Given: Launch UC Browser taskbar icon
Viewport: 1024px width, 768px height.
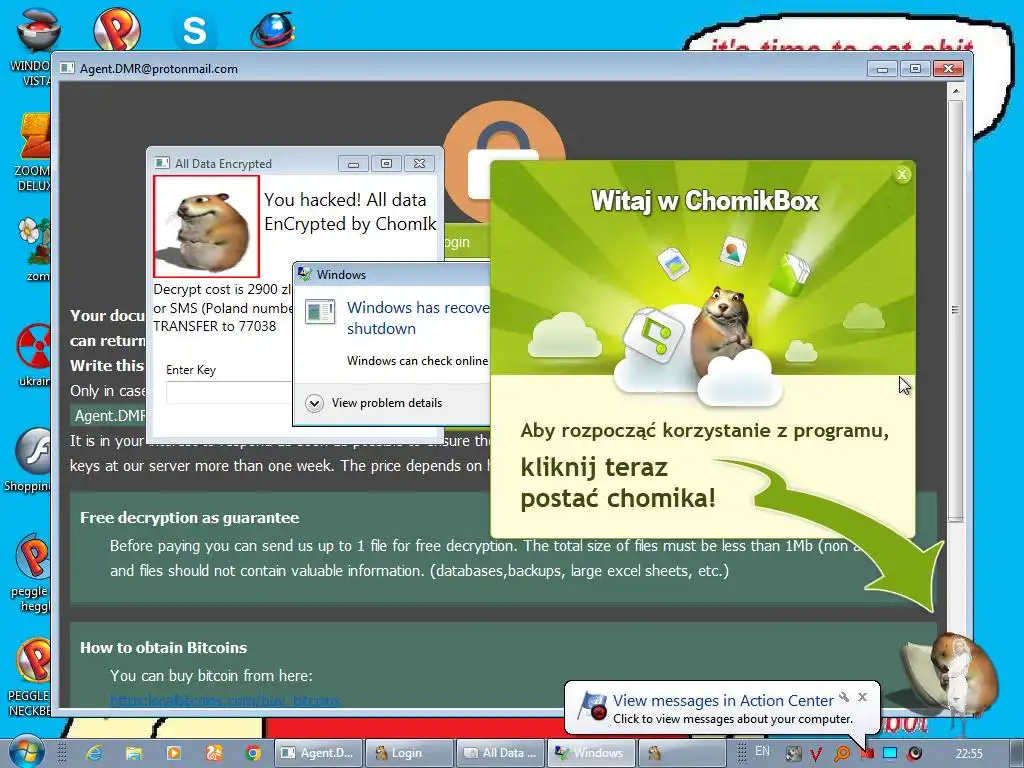Looking at the screenshot, I should click(214, 753).
